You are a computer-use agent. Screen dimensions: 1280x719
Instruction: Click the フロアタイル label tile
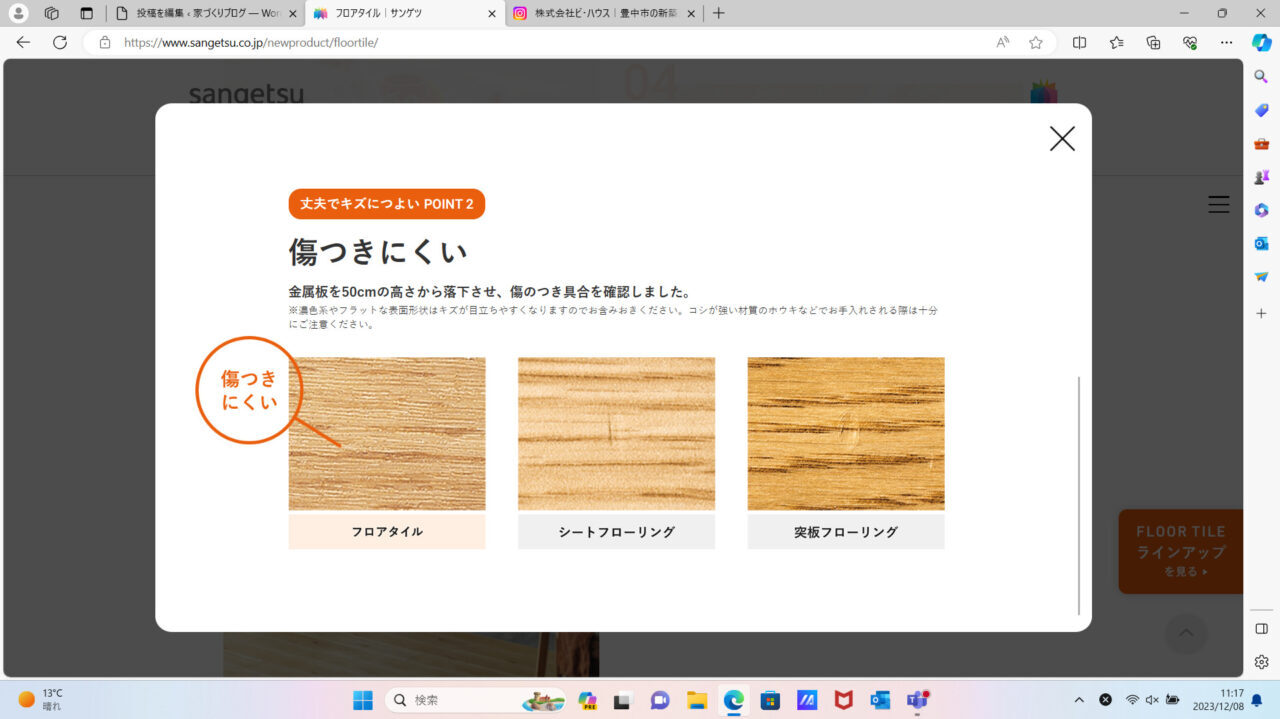(387, 532)
